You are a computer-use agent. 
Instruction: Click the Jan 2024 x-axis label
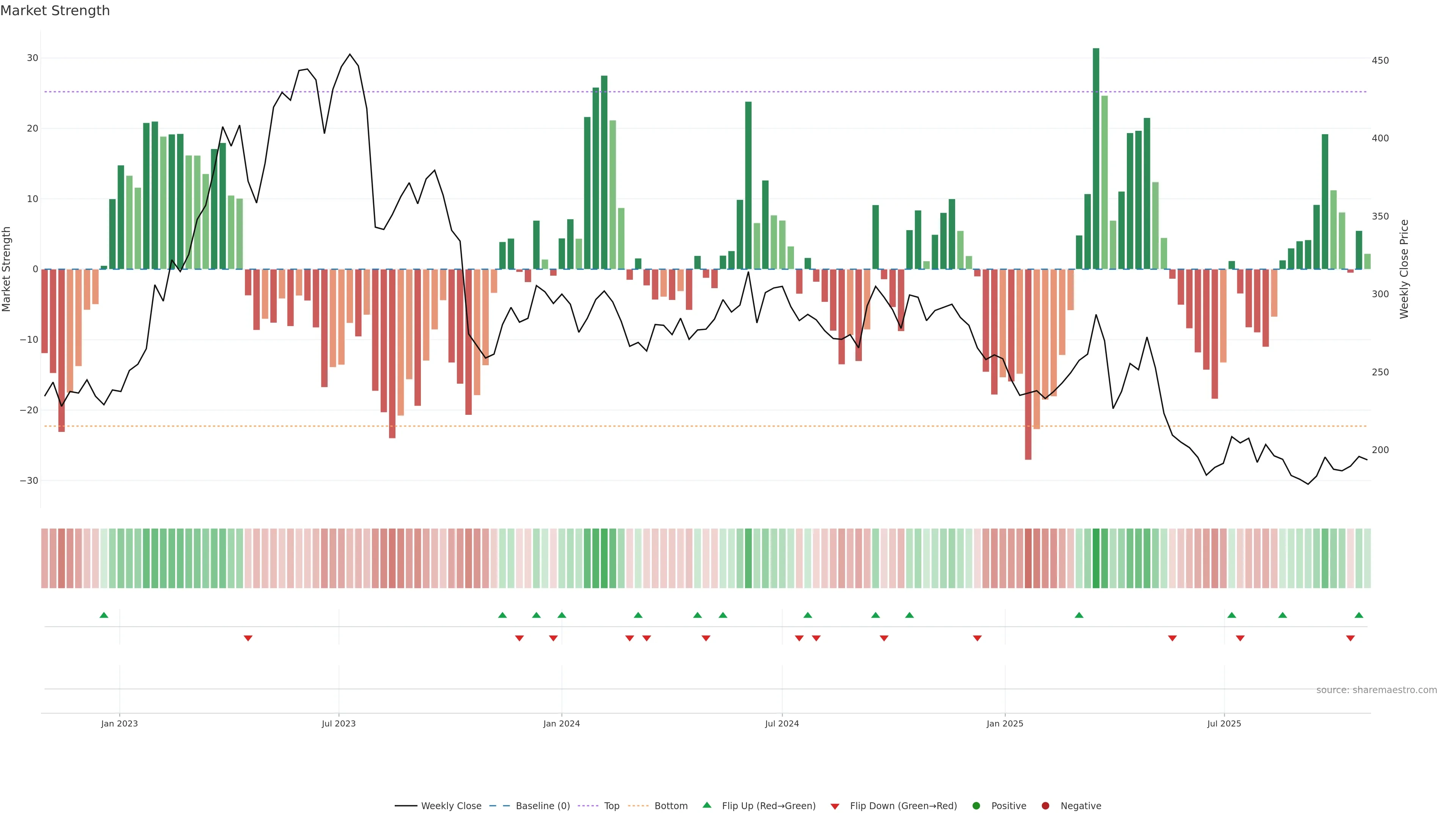(561, 723)
